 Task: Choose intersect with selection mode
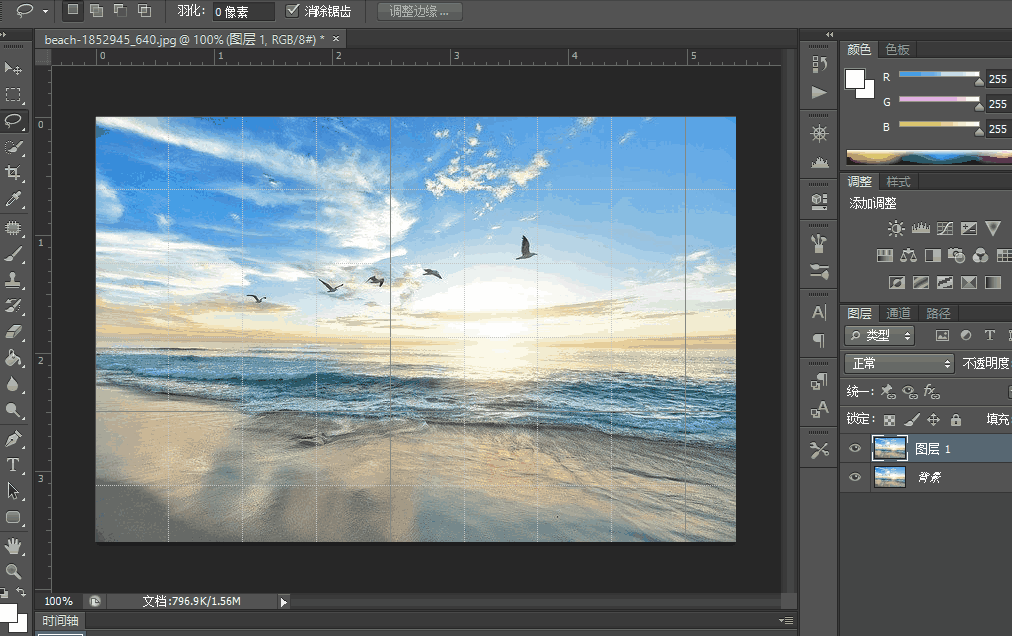(x=144, y=10)
